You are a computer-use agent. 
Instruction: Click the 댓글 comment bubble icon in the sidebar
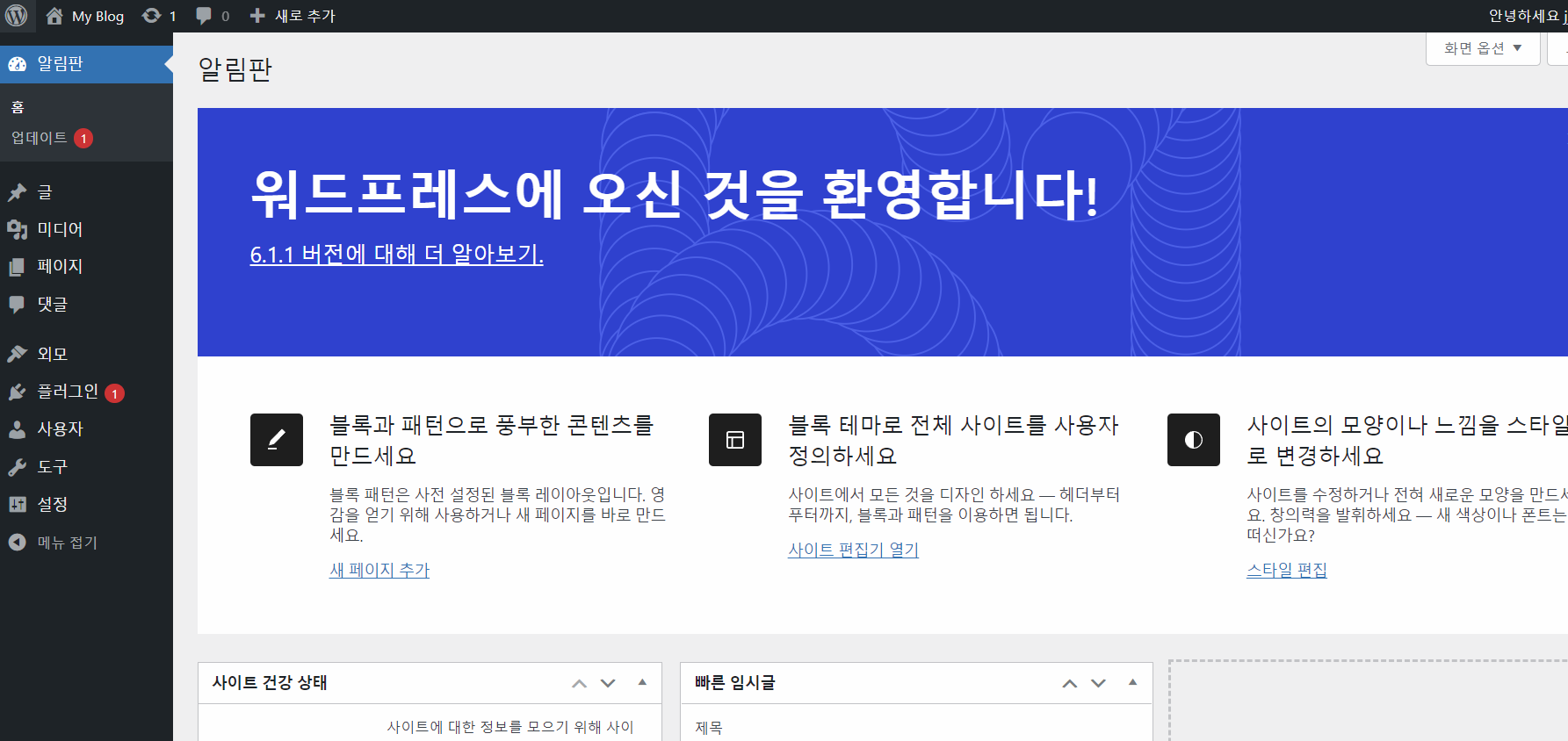(x=18, y=305)
